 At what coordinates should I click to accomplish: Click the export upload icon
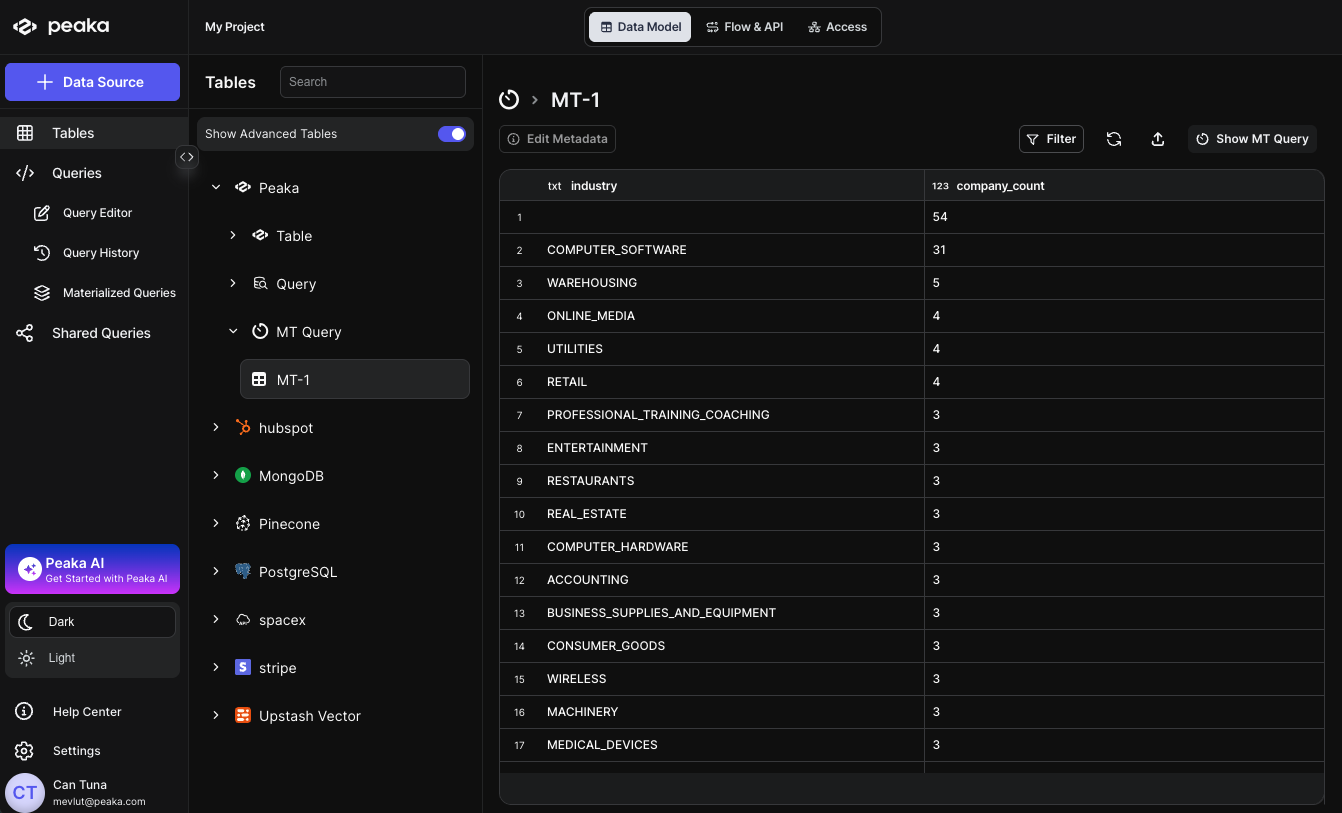(1157, 139)
